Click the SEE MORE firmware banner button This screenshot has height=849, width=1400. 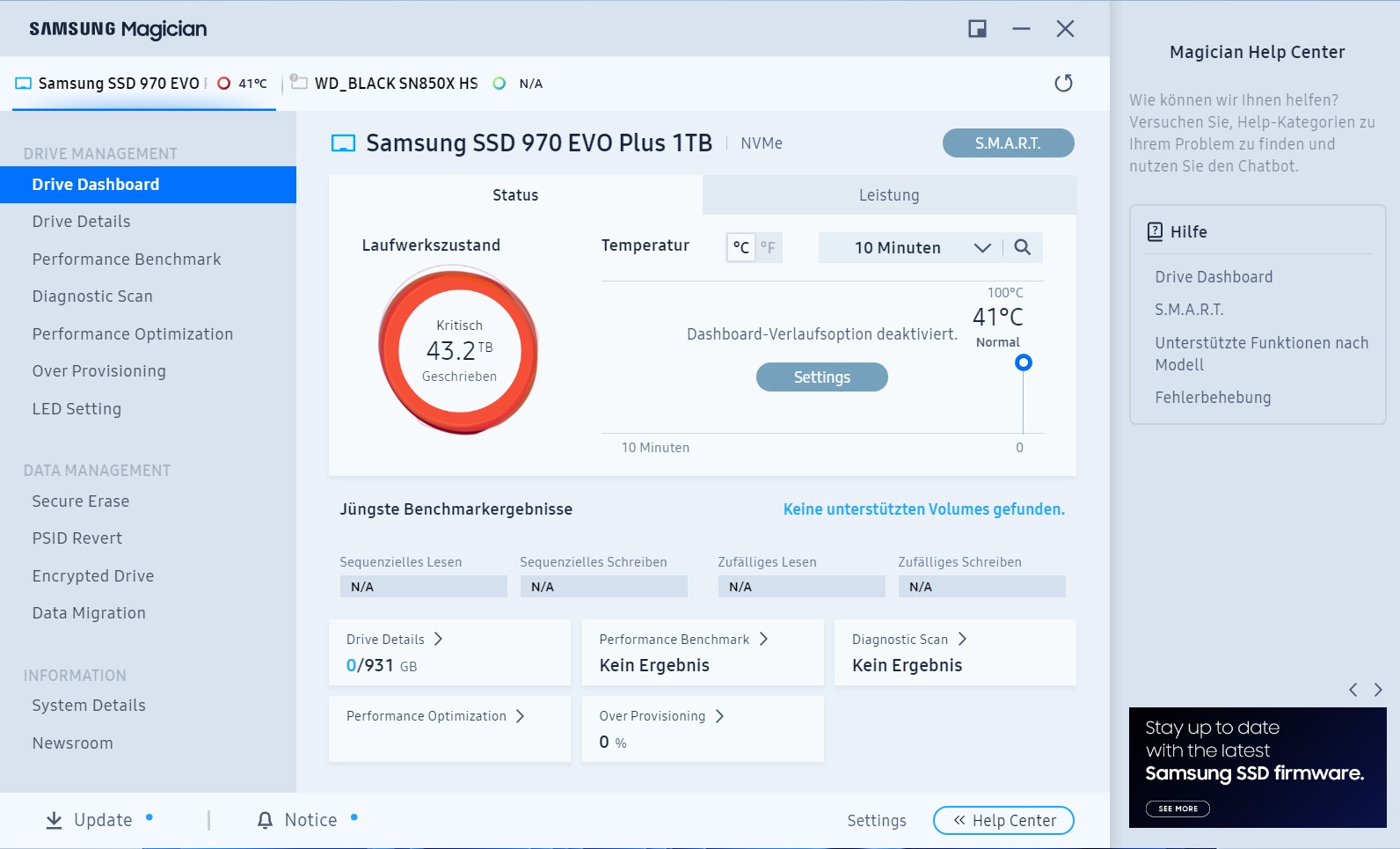(1178, 809)
